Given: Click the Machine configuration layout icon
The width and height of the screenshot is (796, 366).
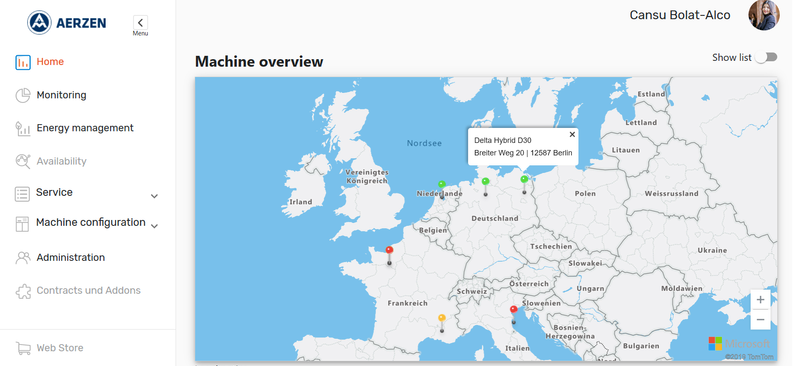Looking at the screenshot, I should pyautogui.click(x=22, y=224).
